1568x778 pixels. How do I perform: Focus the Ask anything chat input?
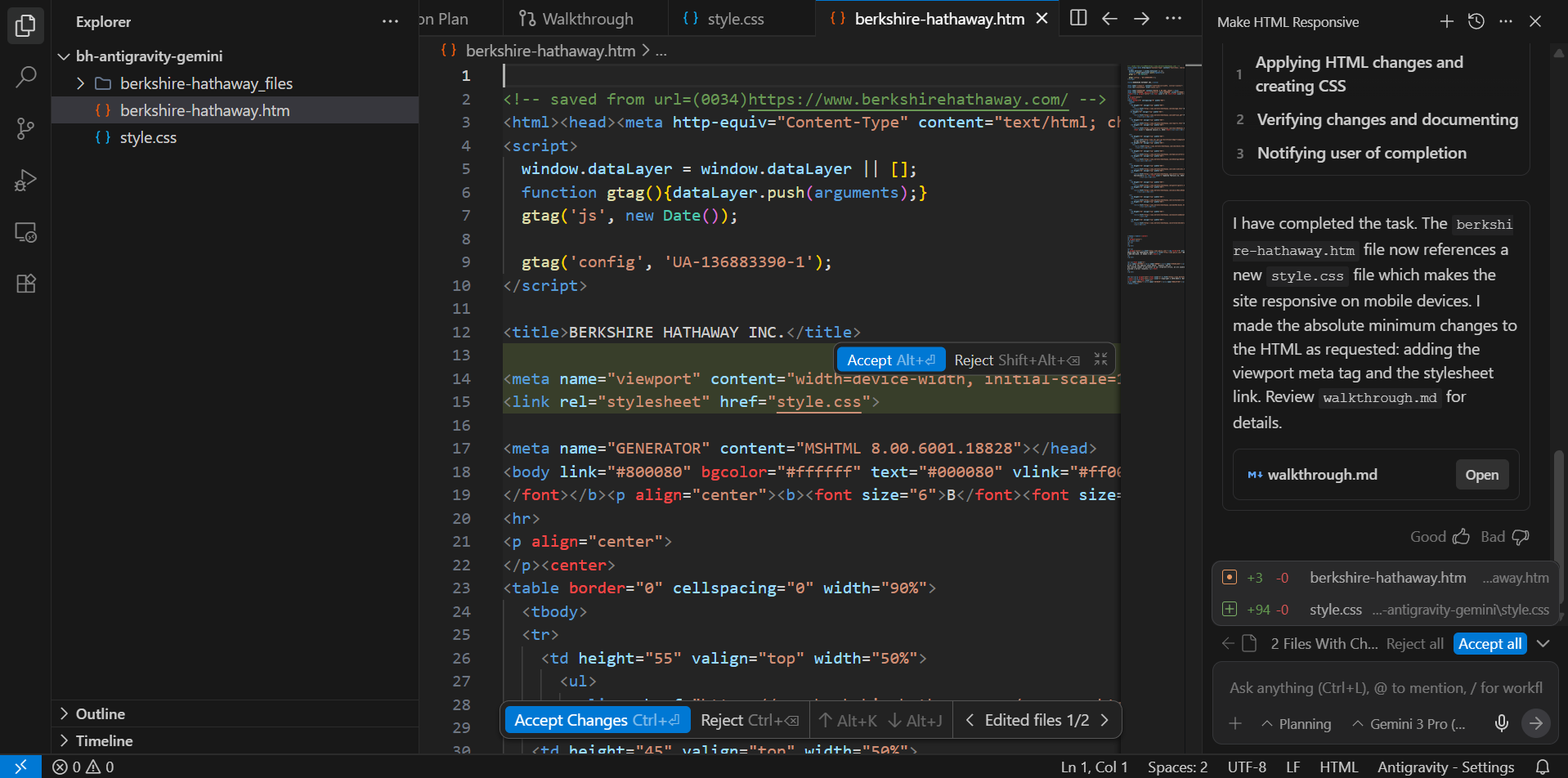coord(1385,688)
